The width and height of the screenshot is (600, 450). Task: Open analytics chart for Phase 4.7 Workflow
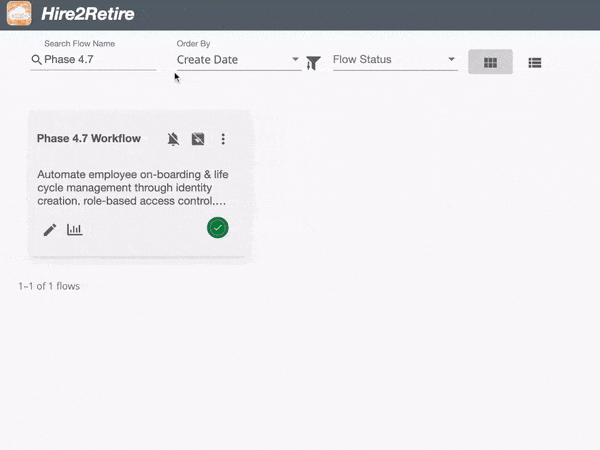click(x=75, y=230)
